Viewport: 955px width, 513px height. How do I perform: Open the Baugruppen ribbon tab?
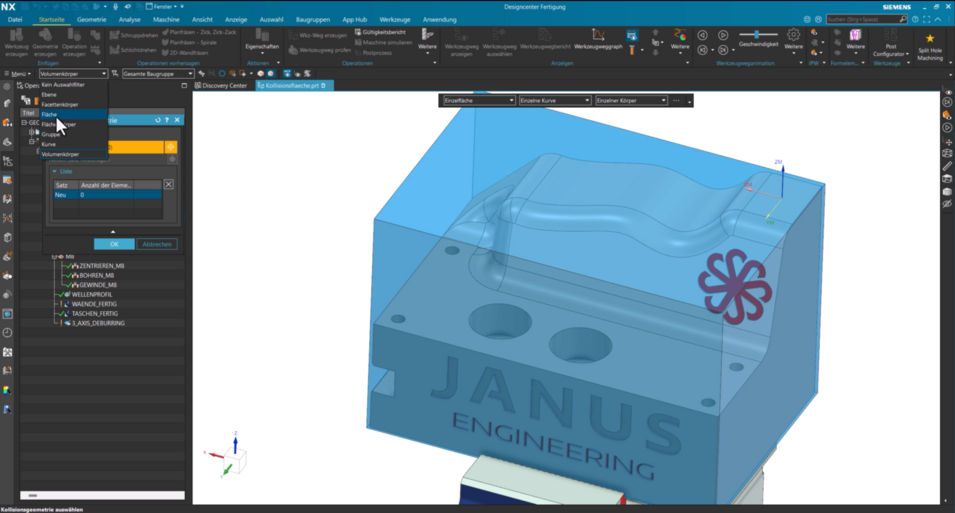tap(312, 19)
